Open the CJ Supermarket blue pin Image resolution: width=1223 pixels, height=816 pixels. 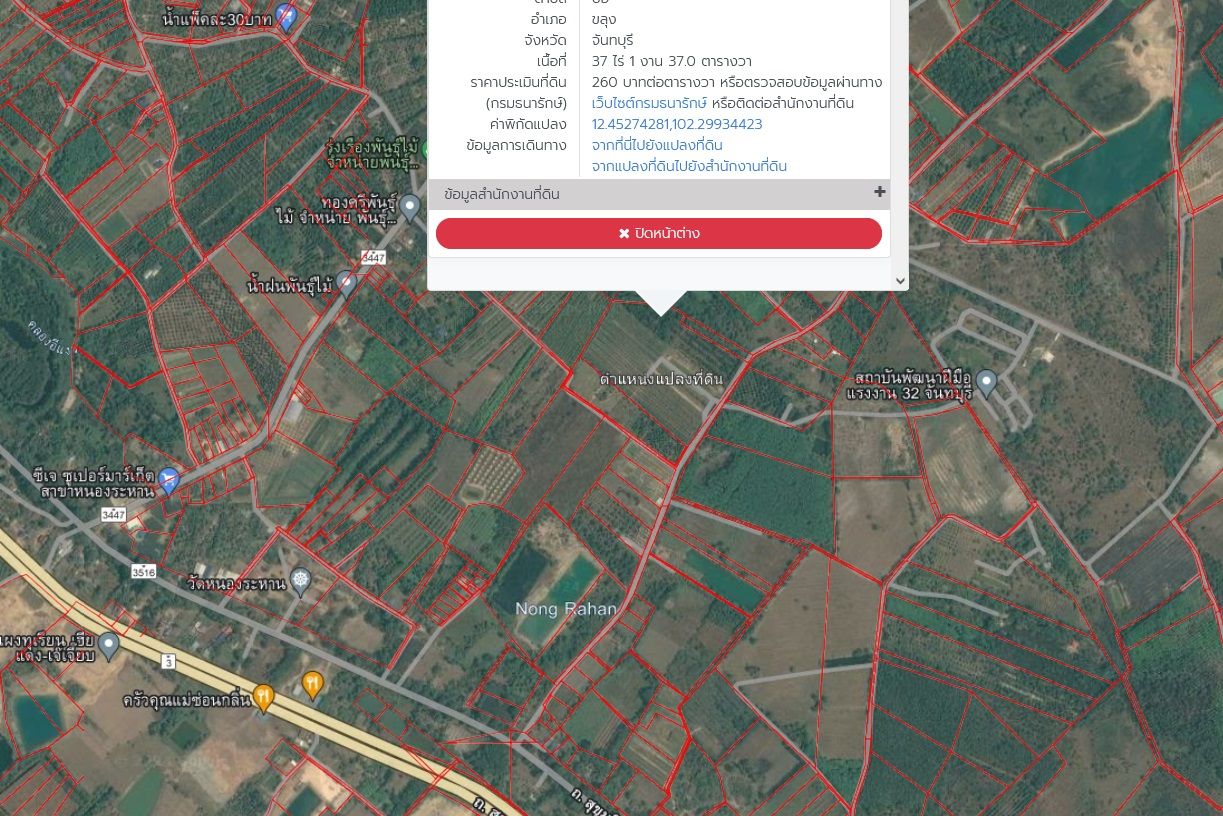169,481
